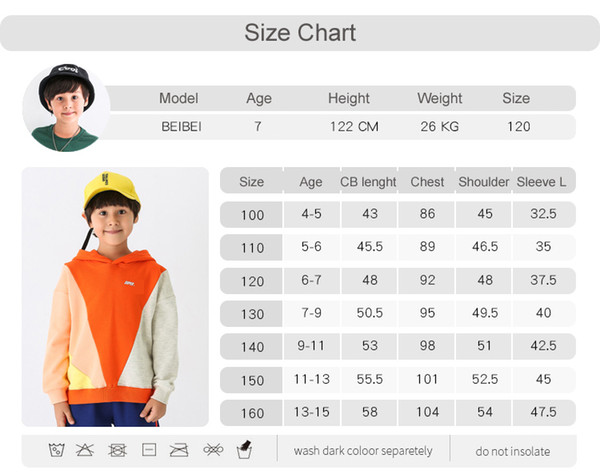This screenshot has height=474, width=600.
Task: Open the round model portrait with black hat
Action: [67, 108]
